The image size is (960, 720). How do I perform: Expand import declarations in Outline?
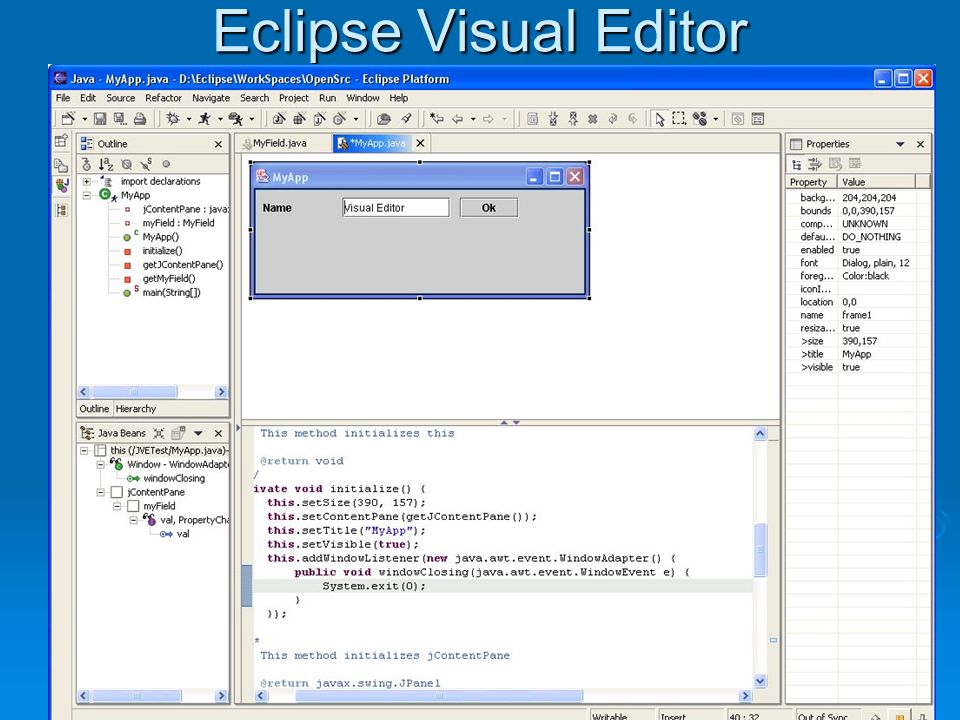click(86, 182)
